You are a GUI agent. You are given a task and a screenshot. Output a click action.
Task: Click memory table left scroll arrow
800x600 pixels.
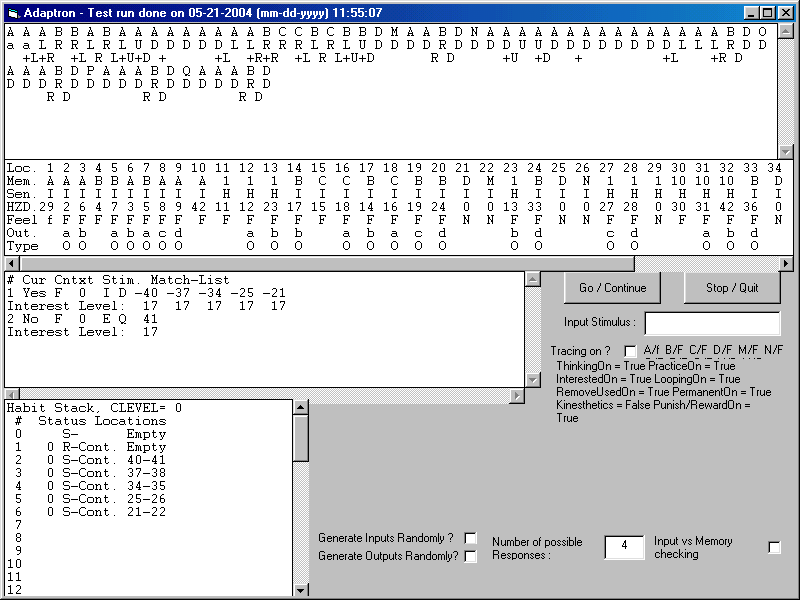point(12,264)
